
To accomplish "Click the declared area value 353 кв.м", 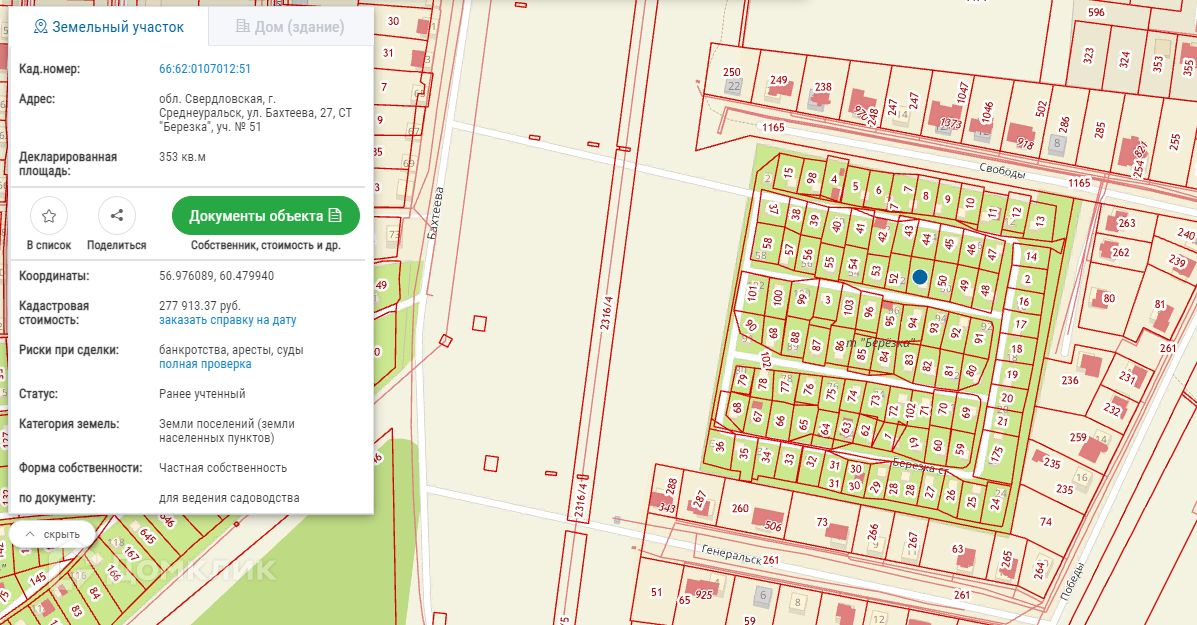I will pyautogui.click(x=182, y=157).
